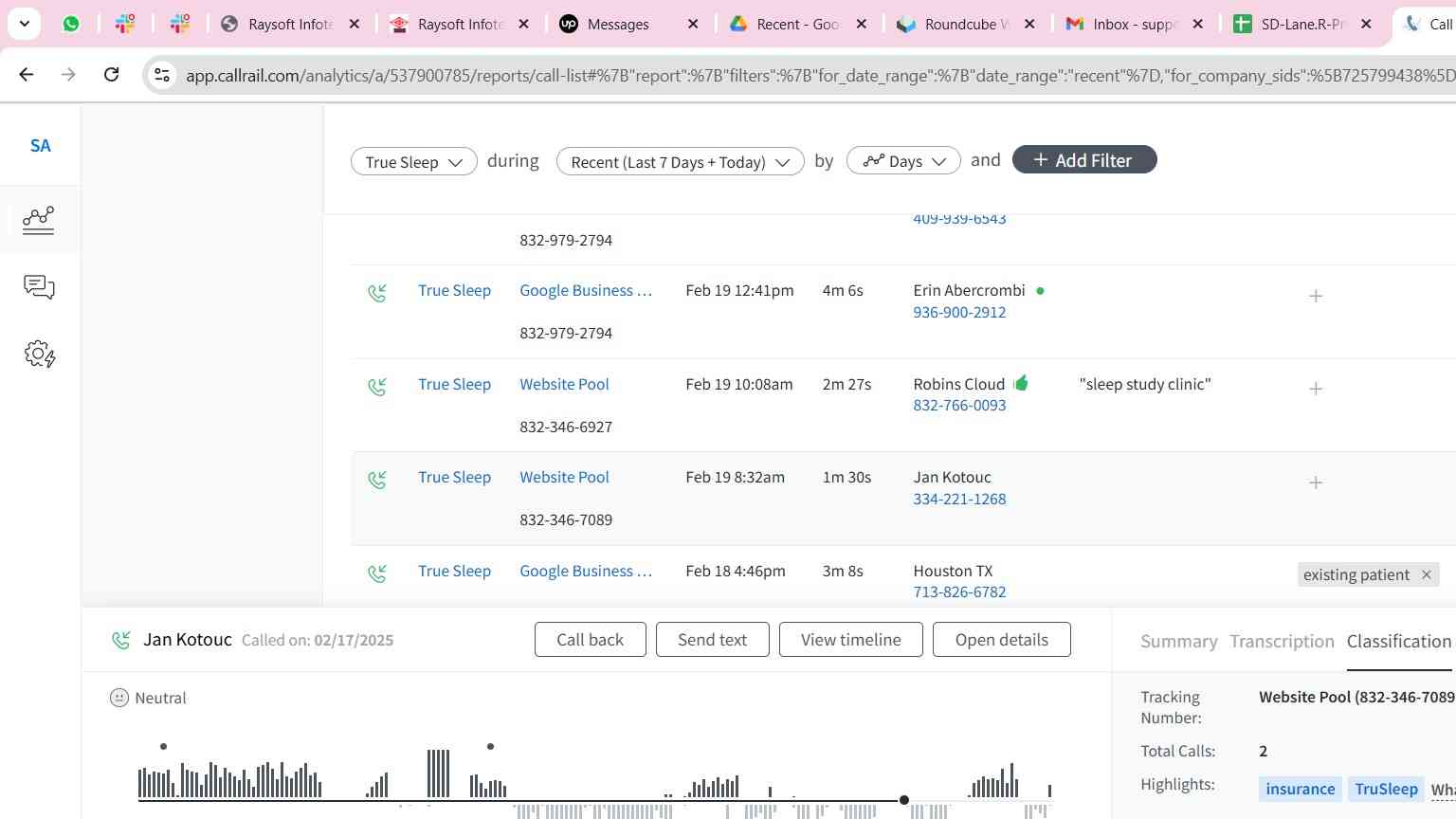
Task: Close the Messages browser tab
Action: [693, 24]
